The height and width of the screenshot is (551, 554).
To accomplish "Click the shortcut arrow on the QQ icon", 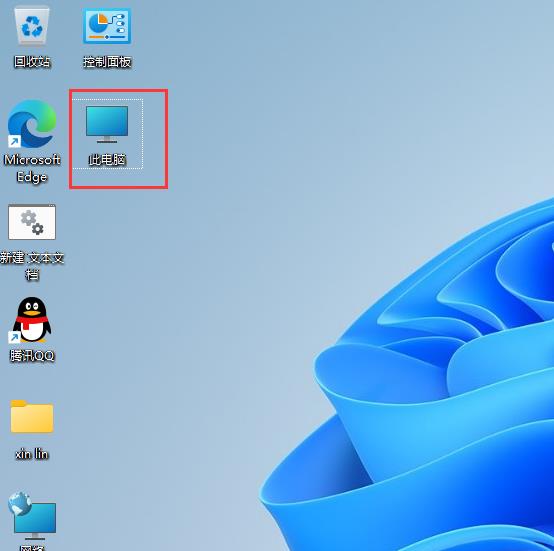I will point(14,337).
